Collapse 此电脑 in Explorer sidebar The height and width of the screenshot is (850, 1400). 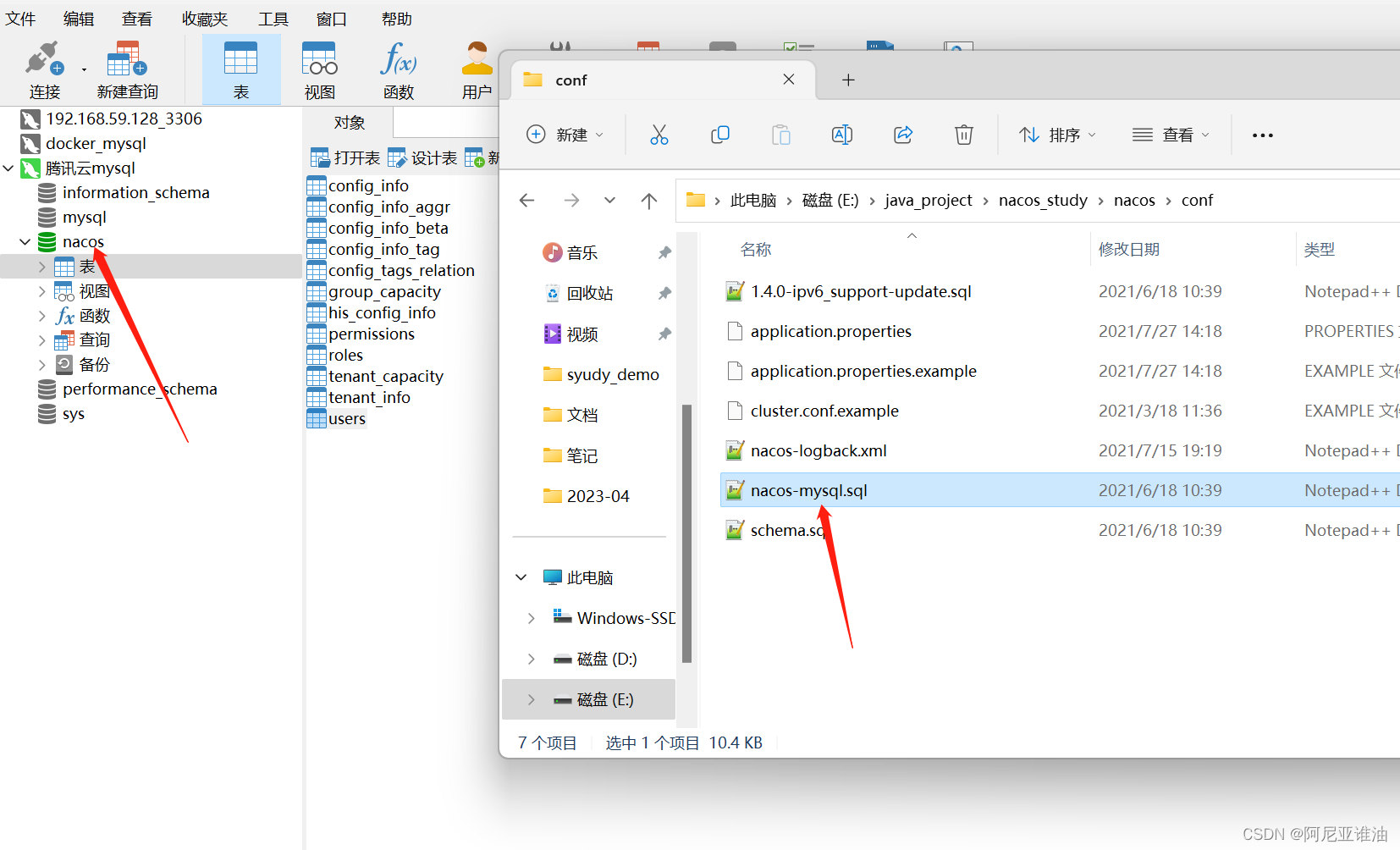(x=521, y=577)
